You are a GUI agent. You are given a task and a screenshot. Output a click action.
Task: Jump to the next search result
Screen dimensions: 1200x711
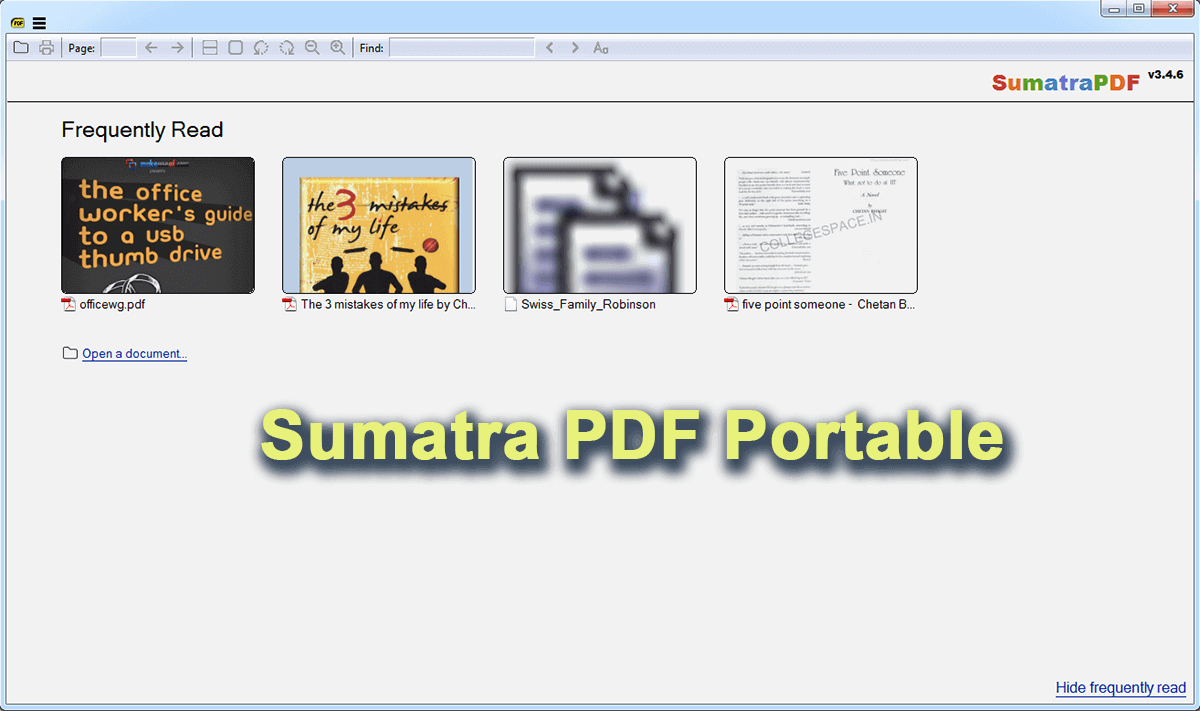coord(575,47)
